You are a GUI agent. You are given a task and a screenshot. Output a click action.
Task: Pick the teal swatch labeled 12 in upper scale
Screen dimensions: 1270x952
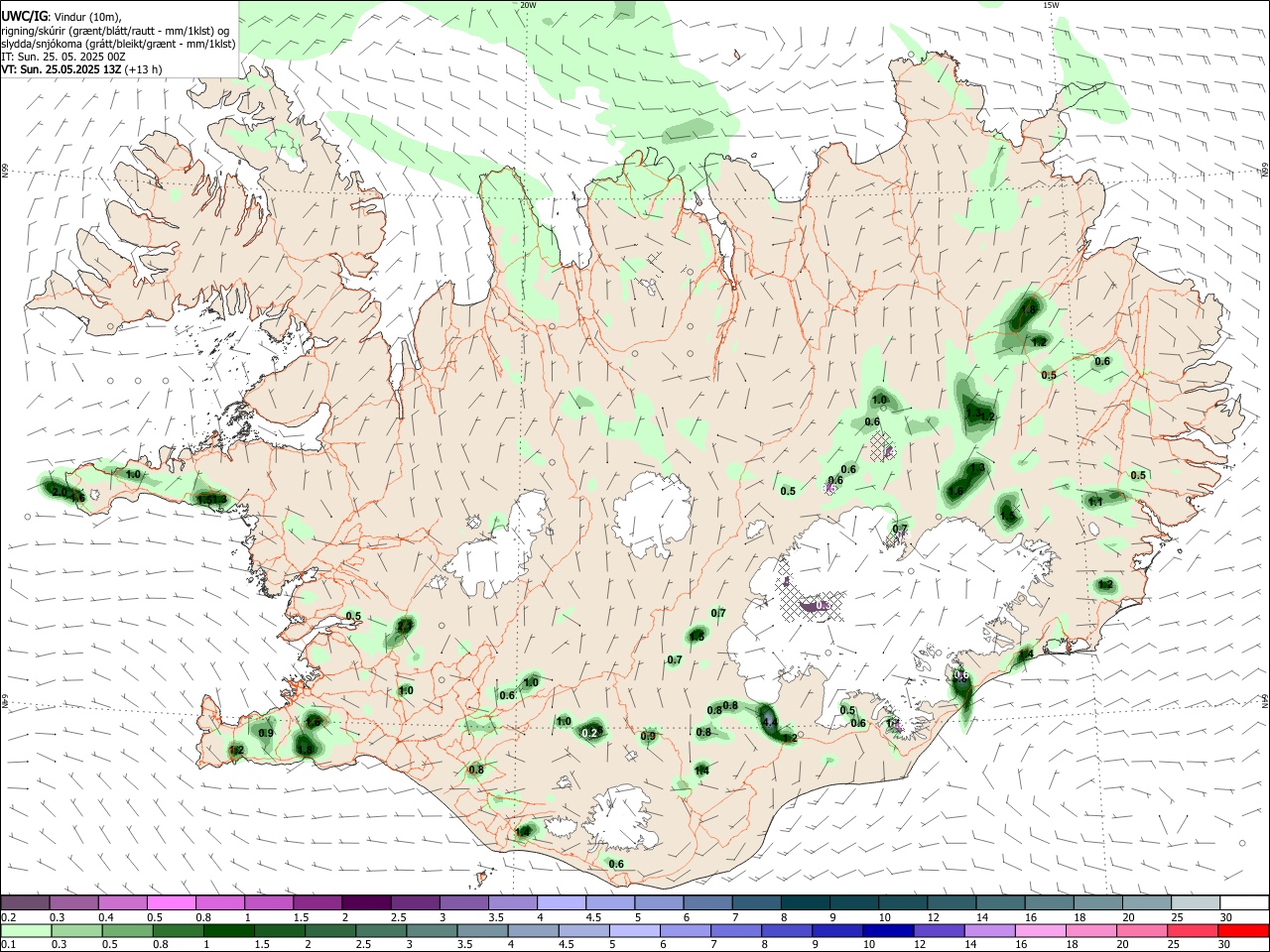[951, 902]
